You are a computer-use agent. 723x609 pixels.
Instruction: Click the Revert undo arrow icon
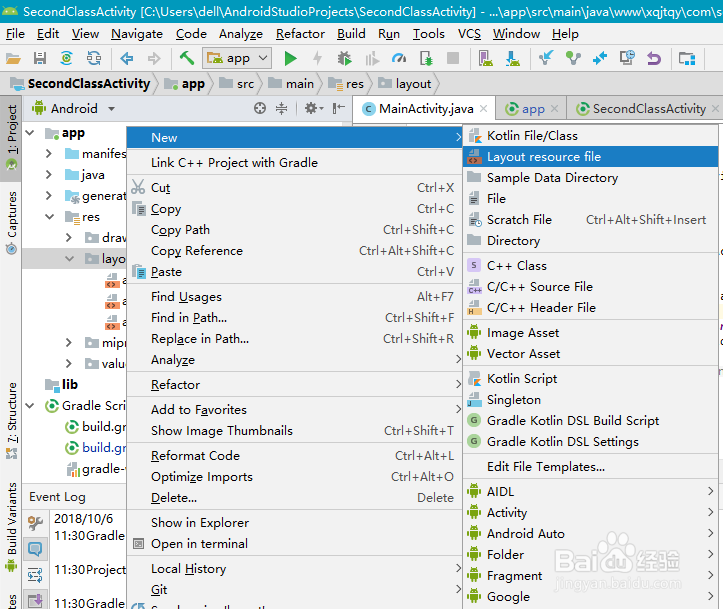(x=654, y=59)
